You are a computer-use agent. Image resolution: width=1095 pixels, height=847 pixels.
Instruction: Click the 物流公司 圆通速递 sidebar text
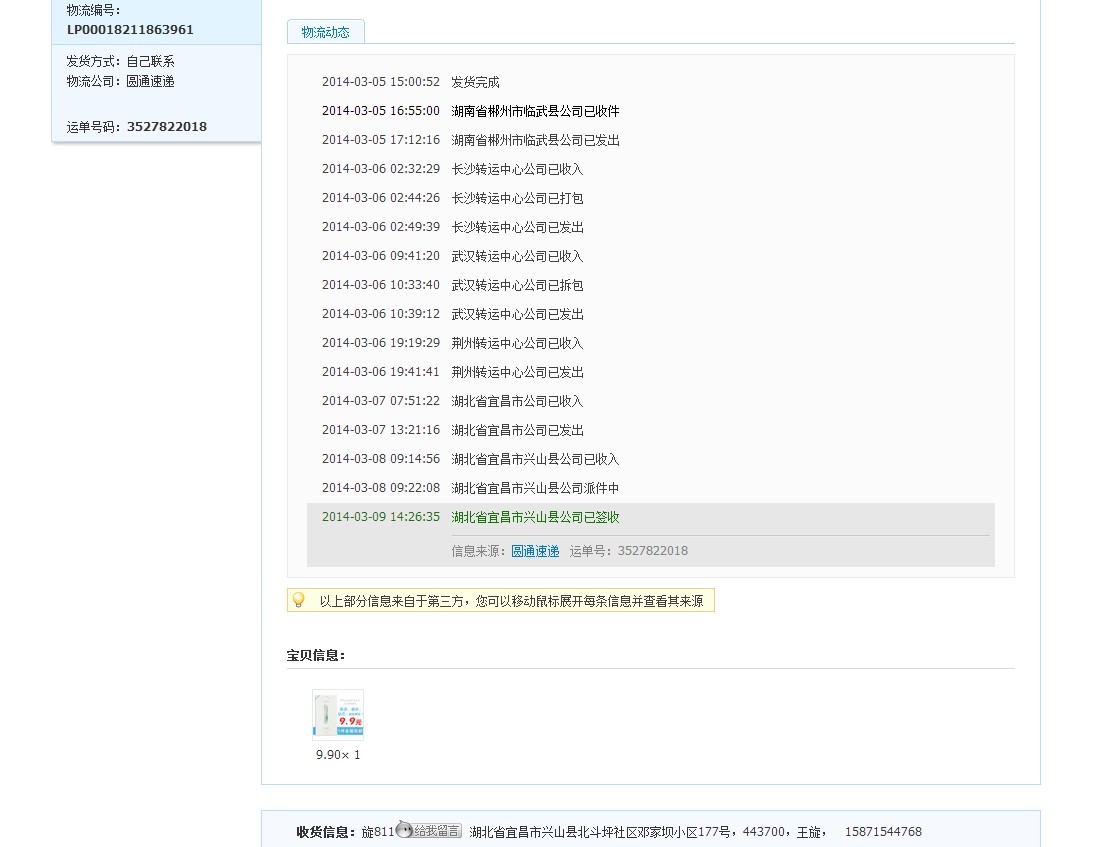tap(121, 81)
